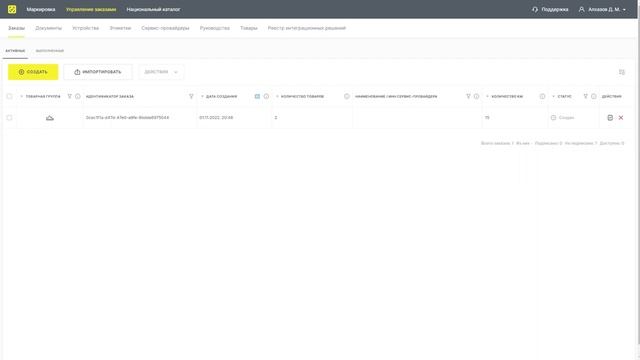640x360 pixels.
Task: Open the Национальный каталог menu item
Action: point(153,9)
